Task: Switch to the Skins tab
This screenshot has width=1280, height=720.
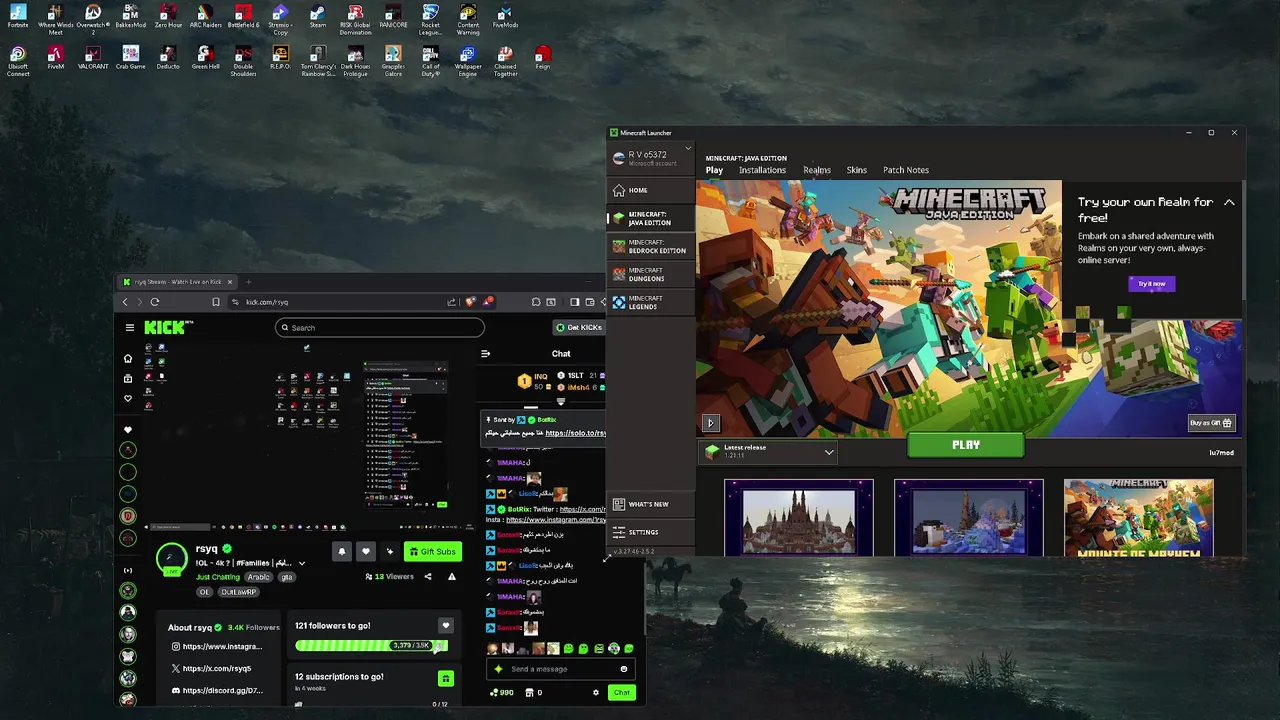Action: [857, 170]
